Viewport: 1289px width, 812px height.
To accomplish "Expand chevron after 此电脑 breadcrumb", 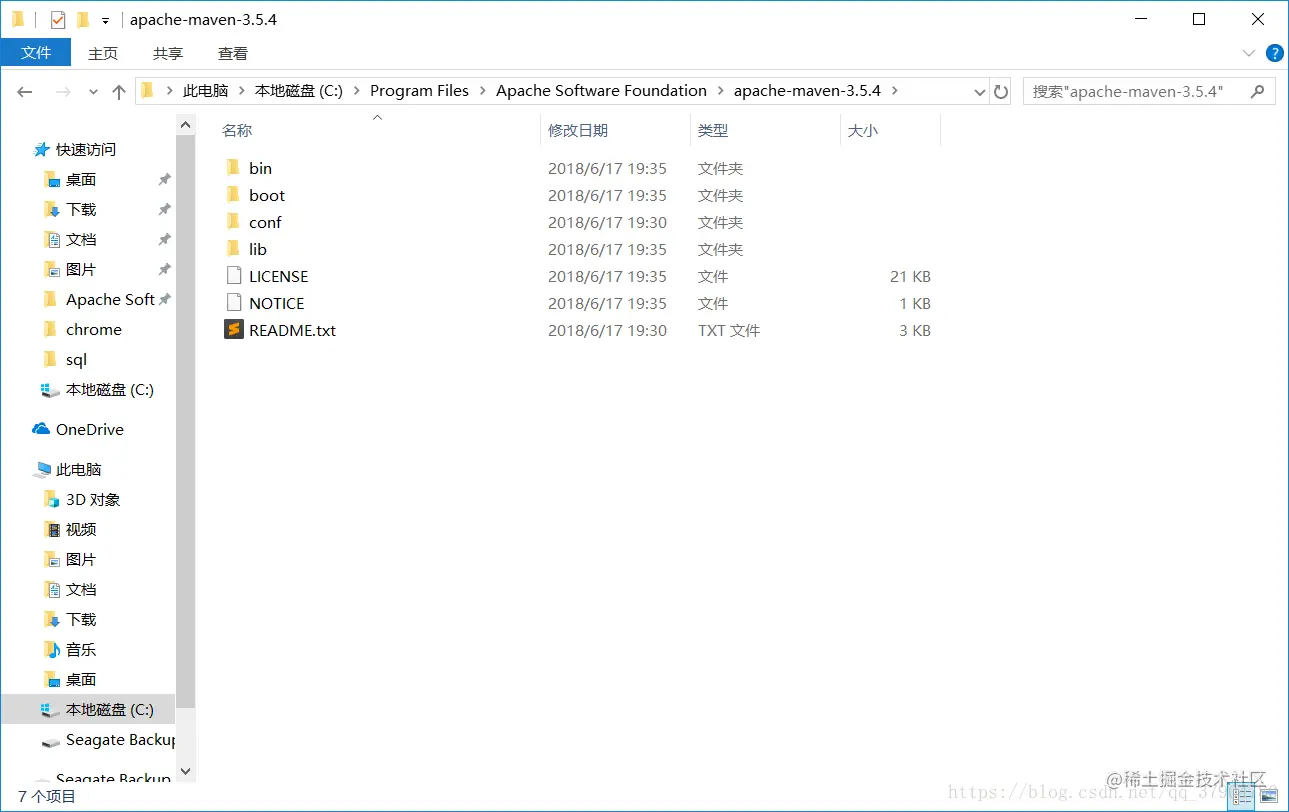I will click(242, 91).
